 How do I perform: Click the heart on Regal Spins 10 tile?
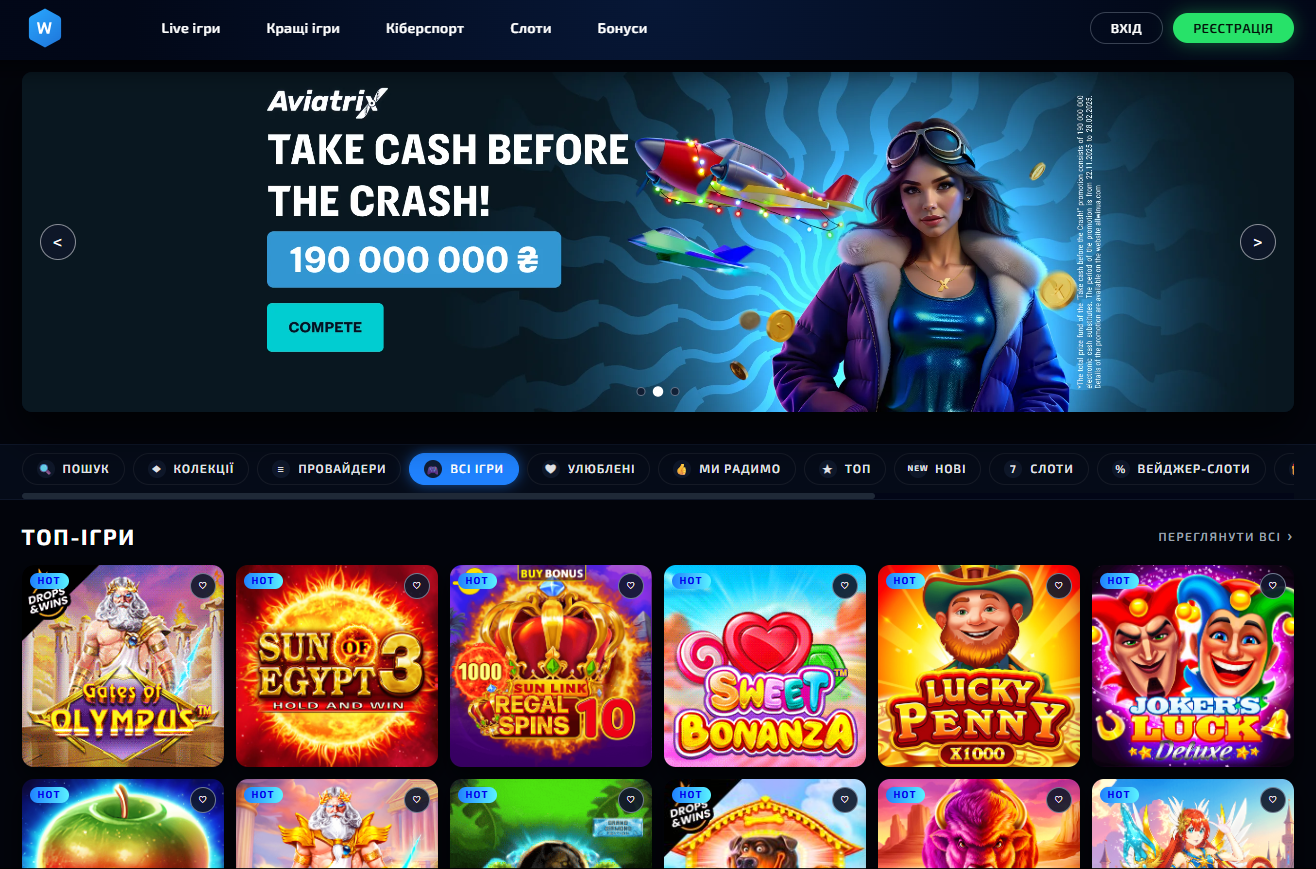coord(631,586)
